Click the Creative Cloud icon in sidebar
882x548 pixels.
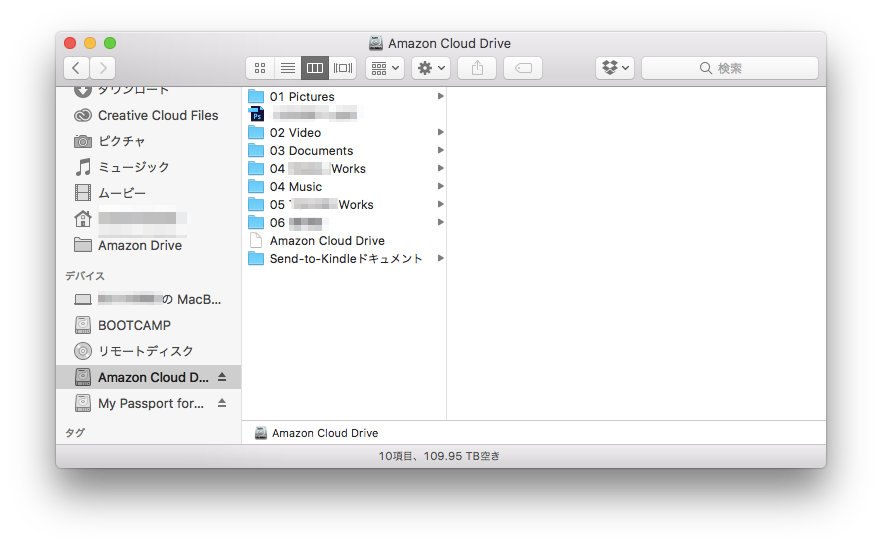83,115
